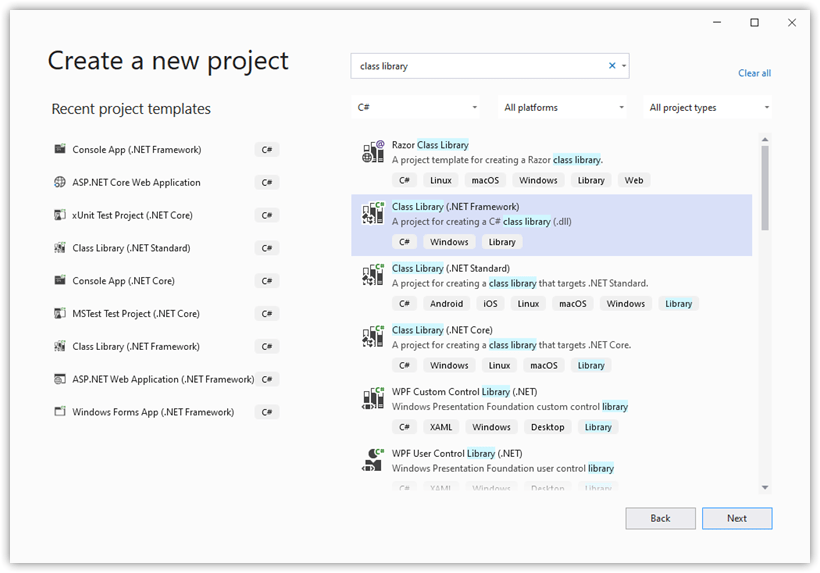Click the Class Library (.NET Framework) result icon
Screen dimensions: 820x573
[x=373, y=213]
